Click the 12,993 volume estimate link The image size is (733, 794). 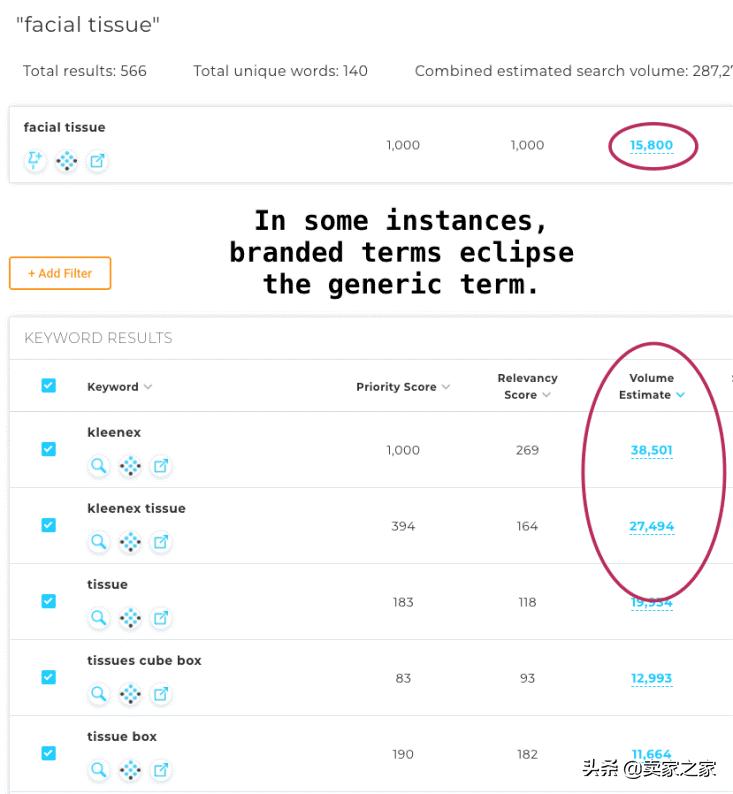coord(651,678)
